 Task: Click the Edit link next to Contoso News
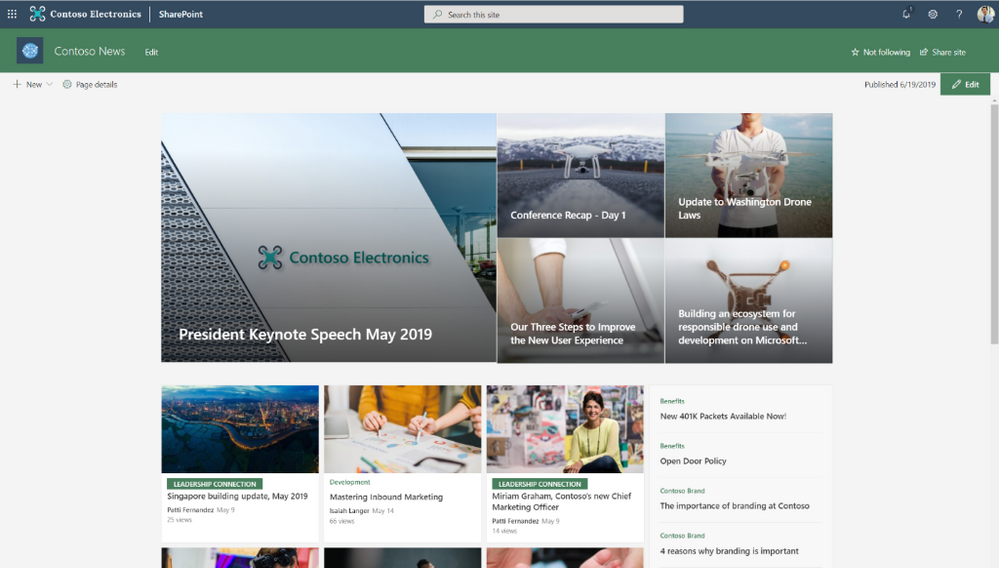[x=151, y=52]
